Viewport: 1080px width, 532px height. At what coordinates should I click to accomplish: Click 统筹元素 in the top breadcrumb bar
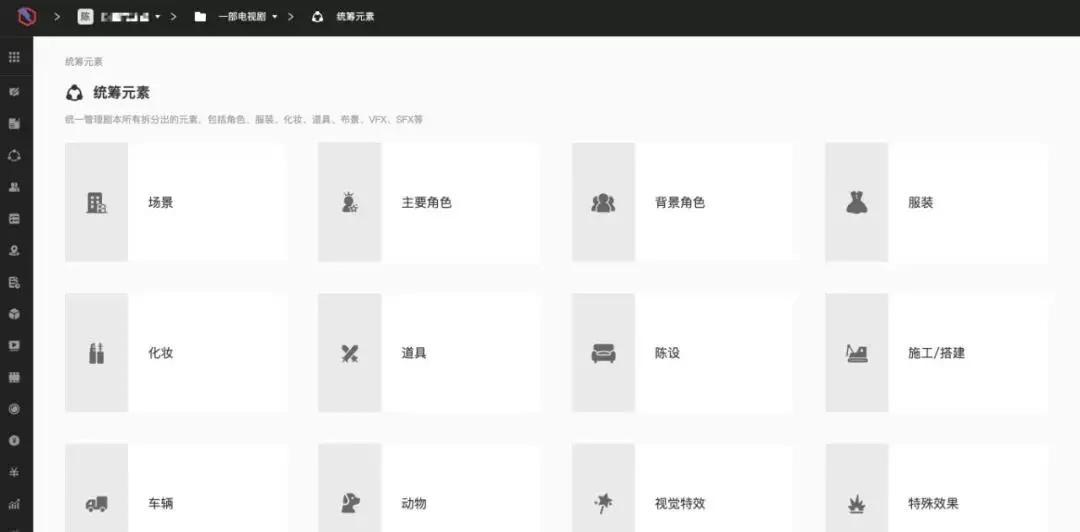tap(355, 17)
